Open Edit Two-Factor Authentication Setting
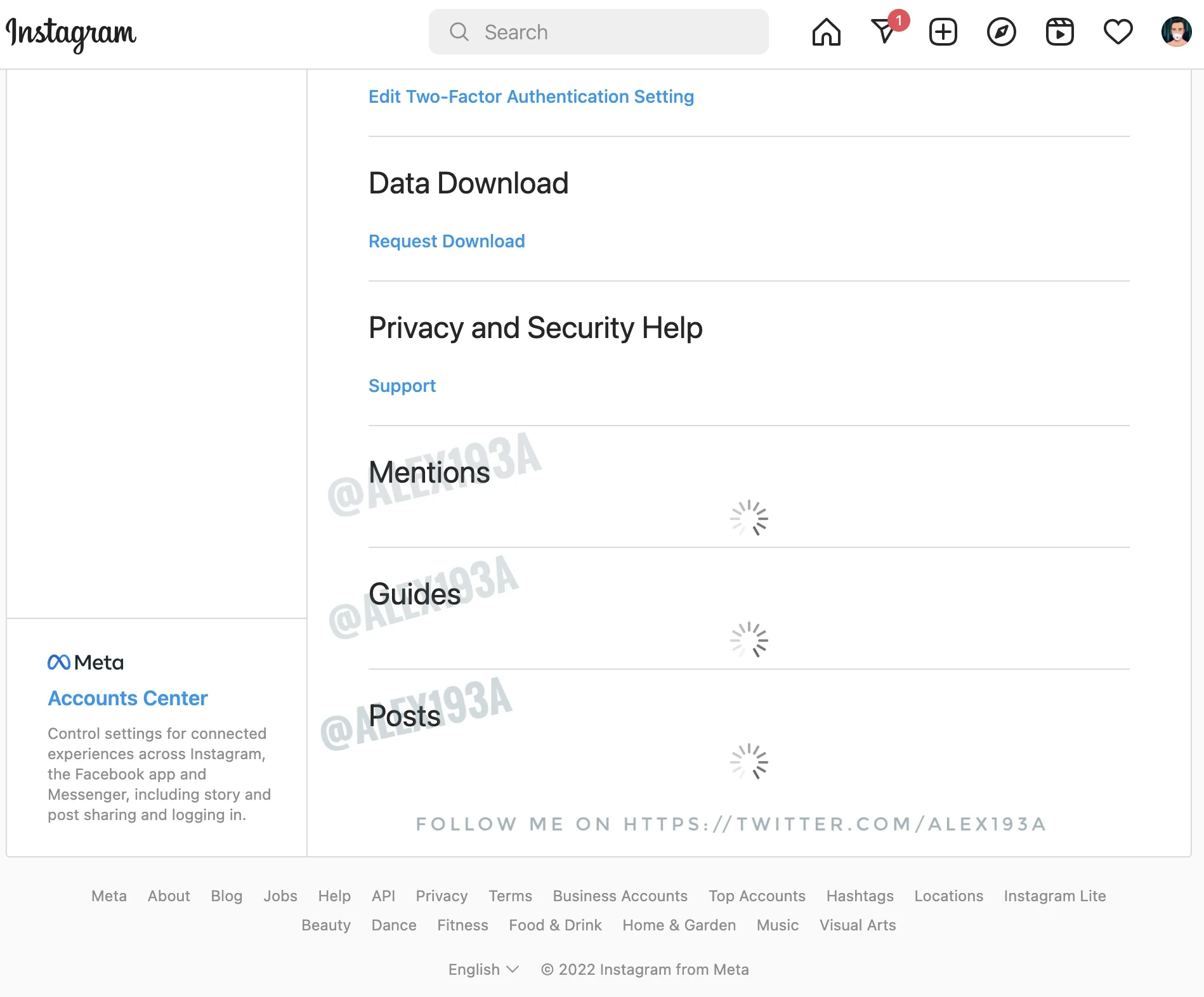 pos(531,96)
